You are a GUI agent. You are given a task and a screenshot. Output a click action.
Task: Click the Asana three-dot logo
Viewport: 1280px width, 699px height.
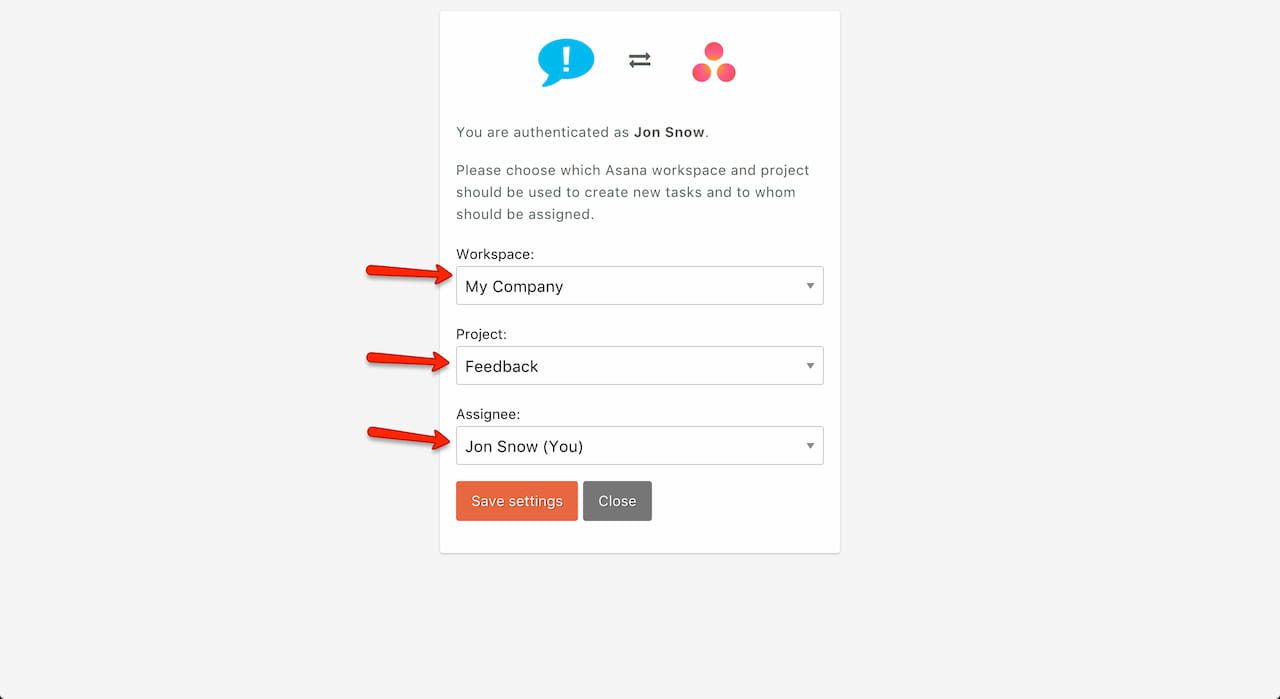coord(714,62)
